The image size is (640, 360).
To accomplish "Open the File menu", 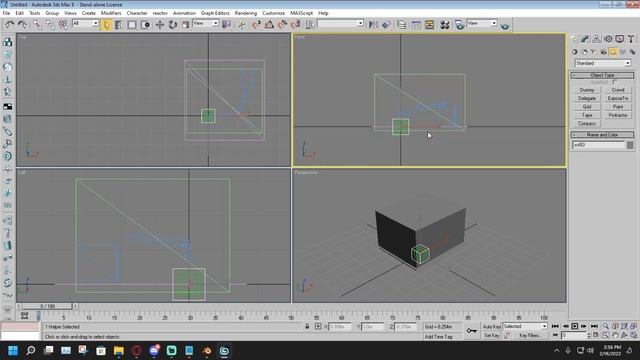I will [x=6, y=13].
